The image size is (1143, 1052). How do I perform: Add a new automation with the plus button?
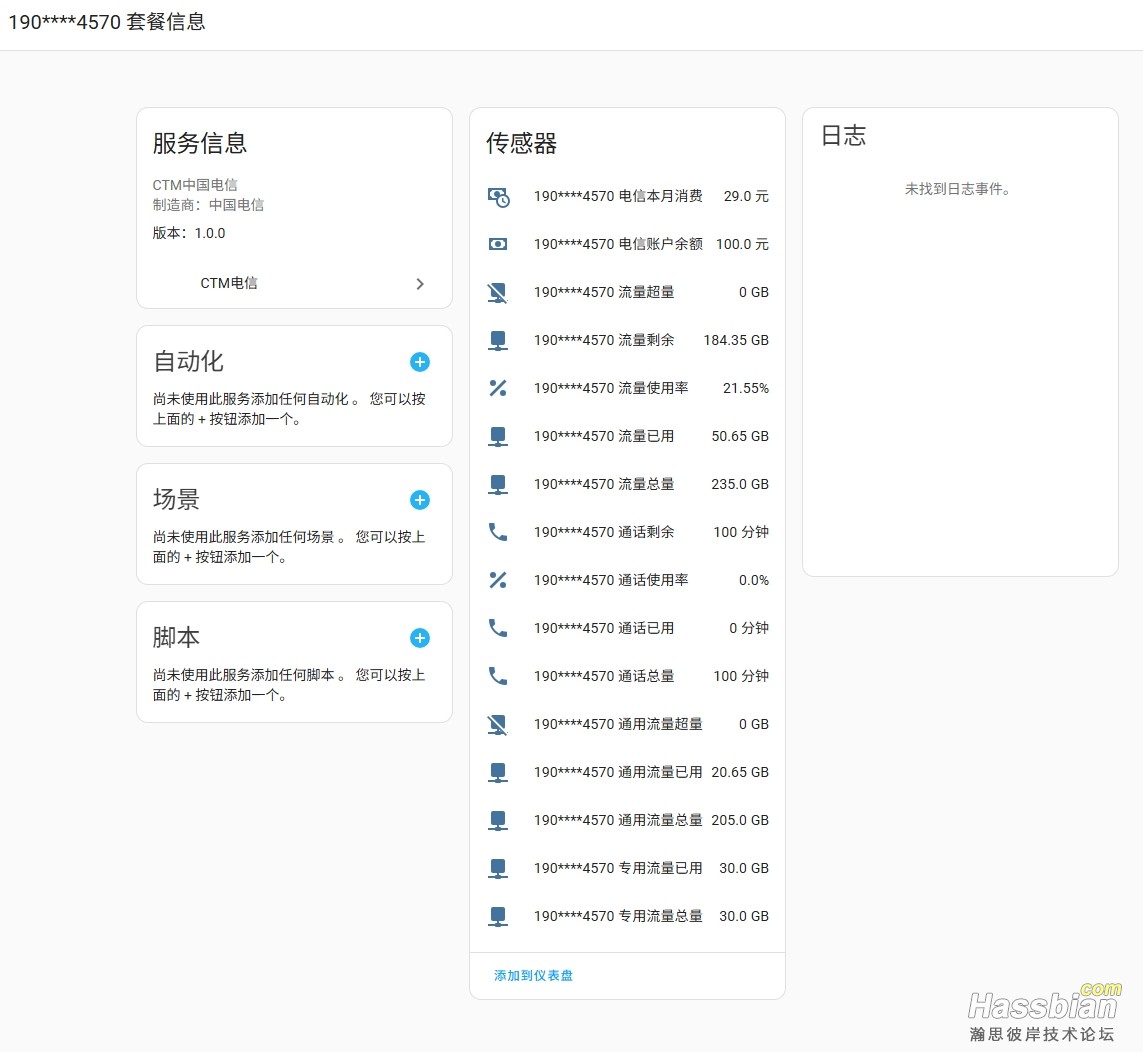pyautogui.click(x=420, y=362)
